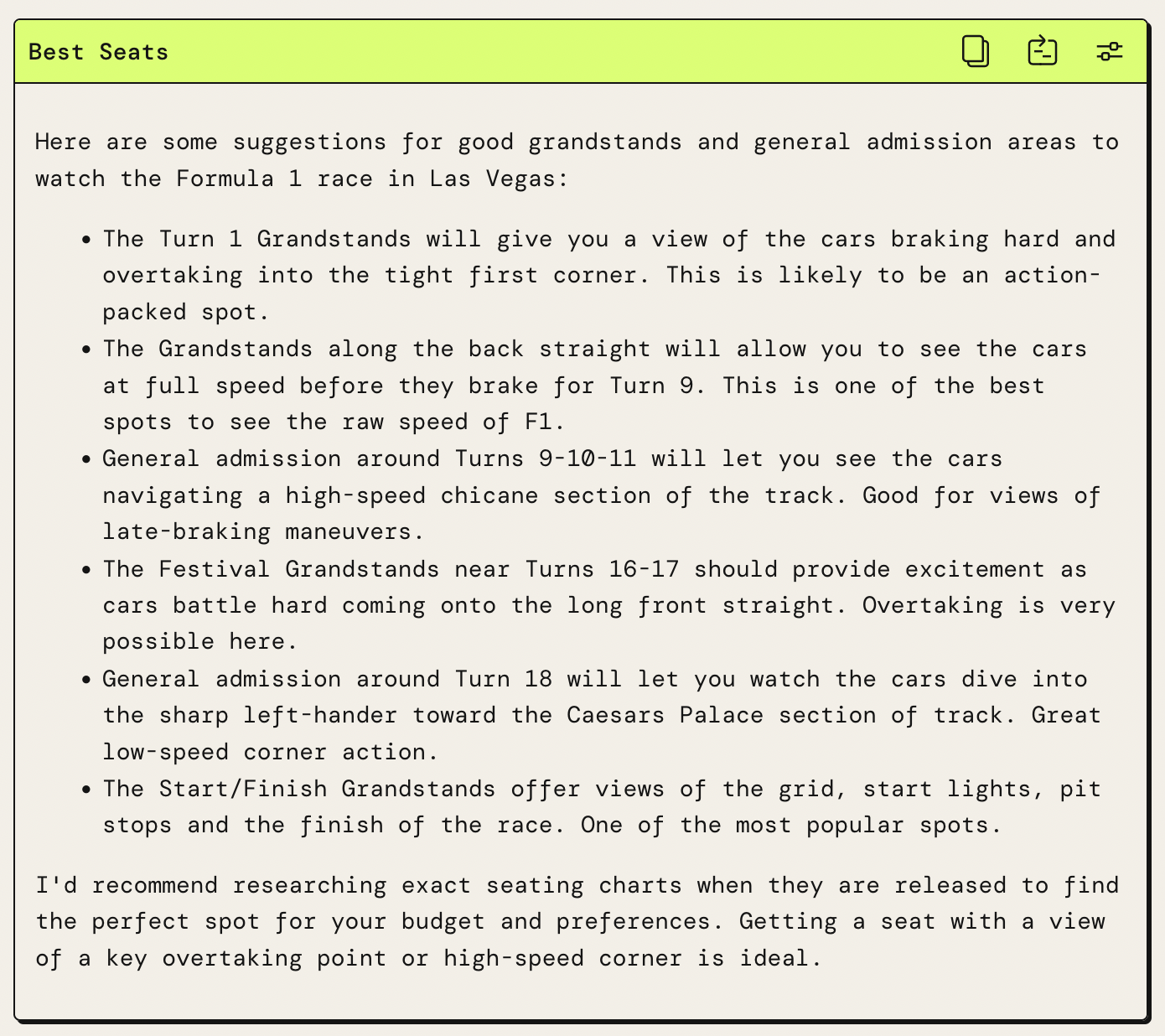Click the intro paragraph about Las Vegas
The image size is (1165, 1036).
tap(577, 160)
